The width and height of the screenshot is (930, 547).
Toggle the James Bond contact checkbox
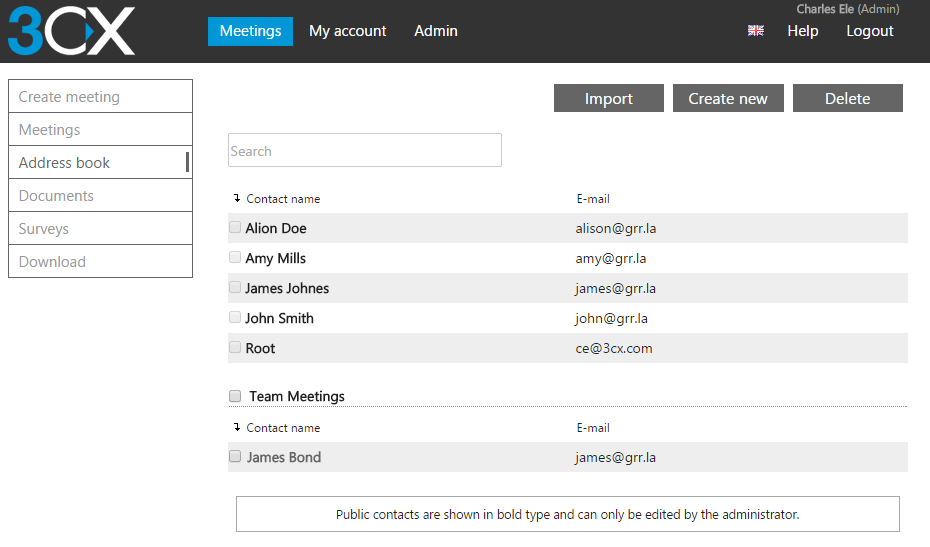pos(235,457)
